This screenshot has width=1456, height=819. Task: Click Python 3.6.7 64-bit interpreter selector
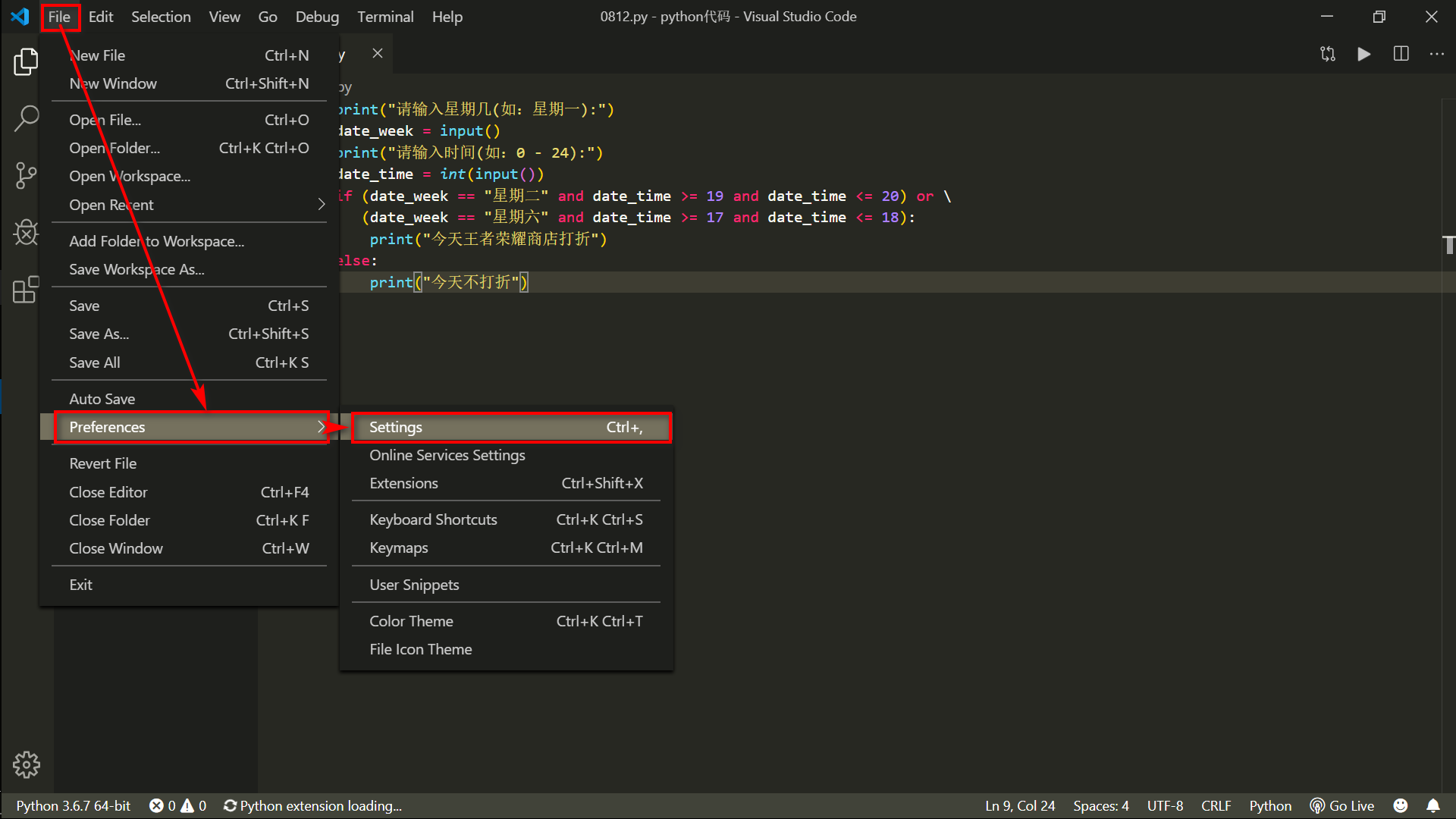74,805
